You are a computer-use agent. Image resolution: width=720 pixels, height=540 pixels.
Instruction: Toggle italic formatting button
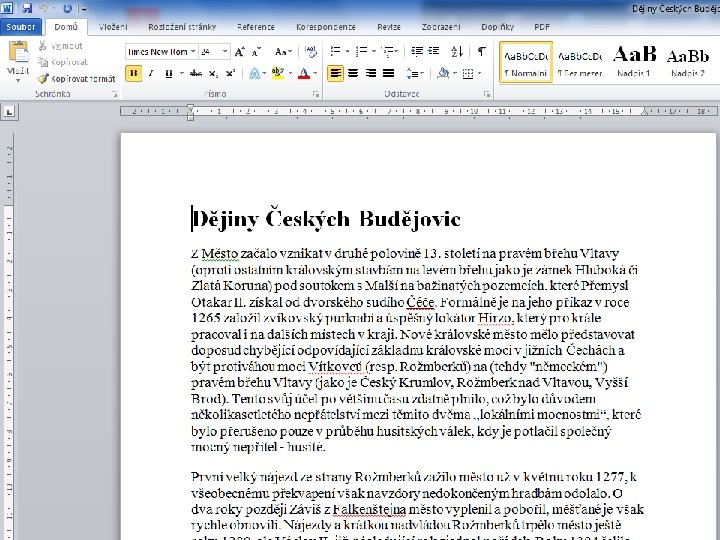(x=152, y=72)
